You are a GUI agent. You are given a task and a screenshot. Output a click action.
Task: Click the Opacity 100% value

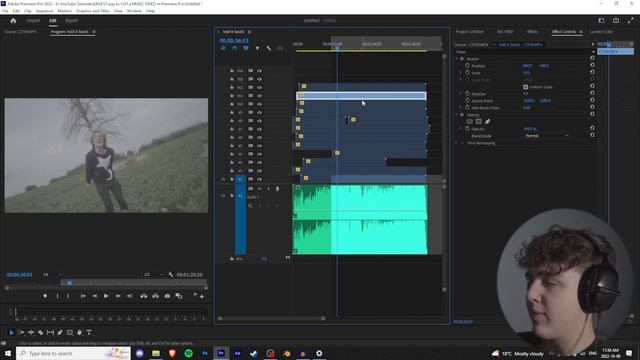tap(530, 129)
